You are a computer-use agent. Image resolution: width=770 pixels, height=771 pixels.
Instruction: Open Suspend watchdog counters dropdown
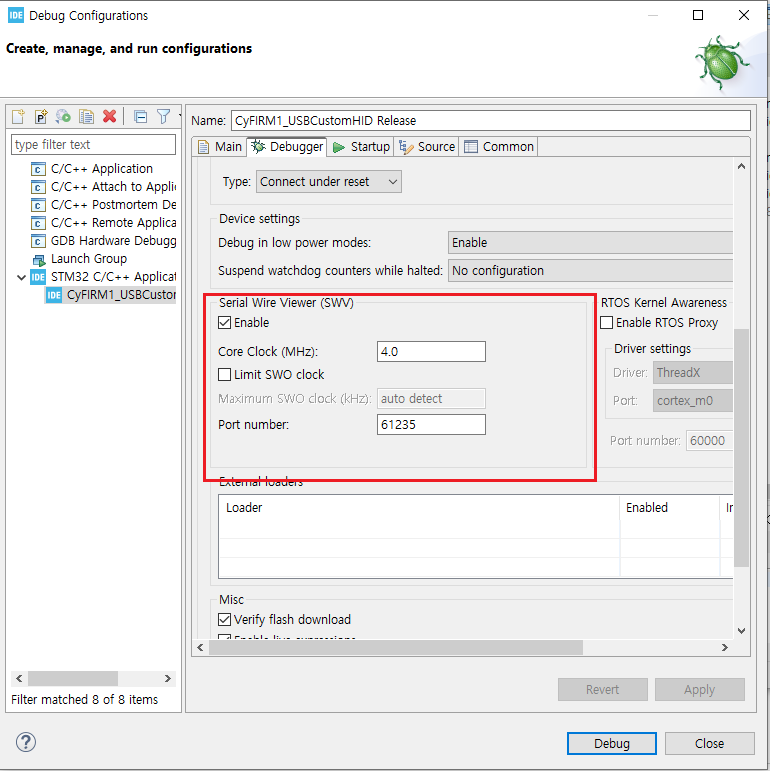tap(590, 271)
